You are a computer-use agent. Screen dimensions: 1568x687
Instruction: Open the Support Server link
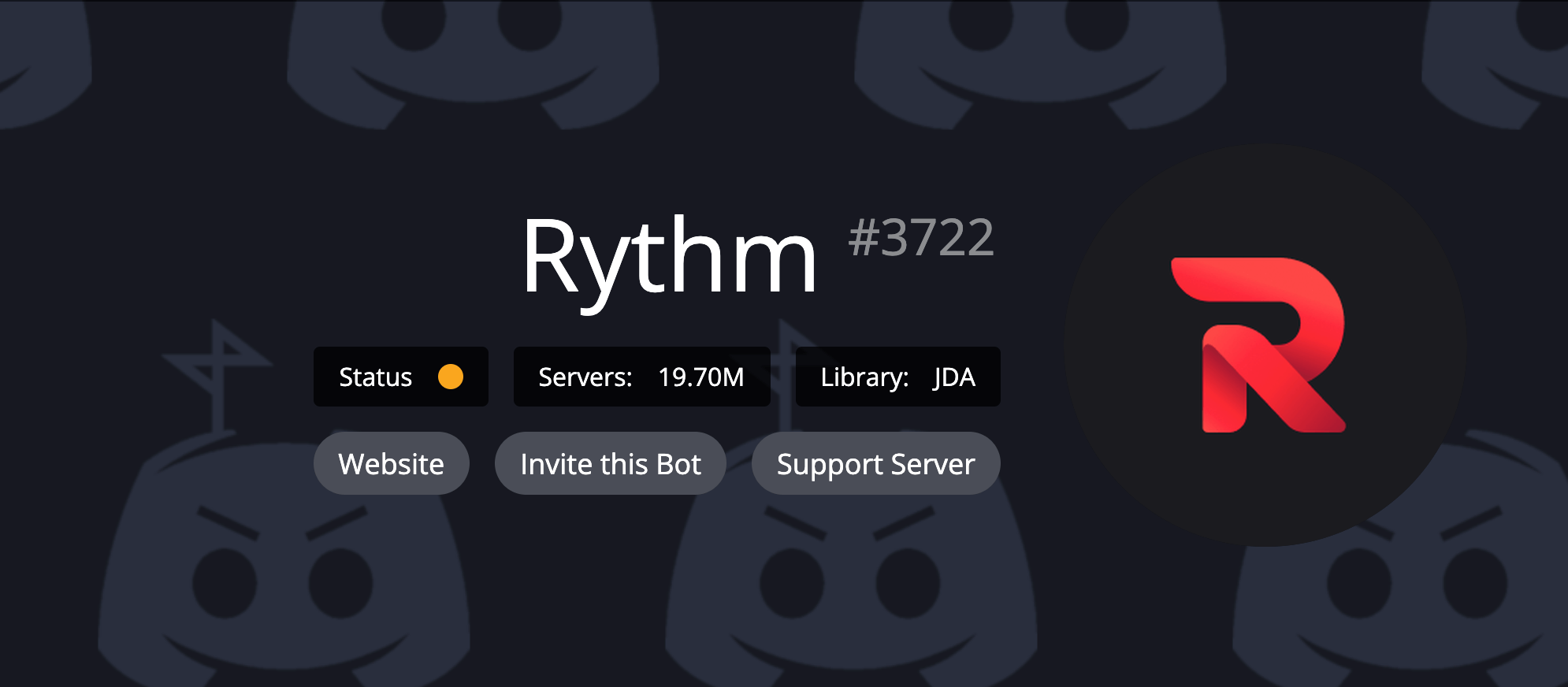point(875,464)
